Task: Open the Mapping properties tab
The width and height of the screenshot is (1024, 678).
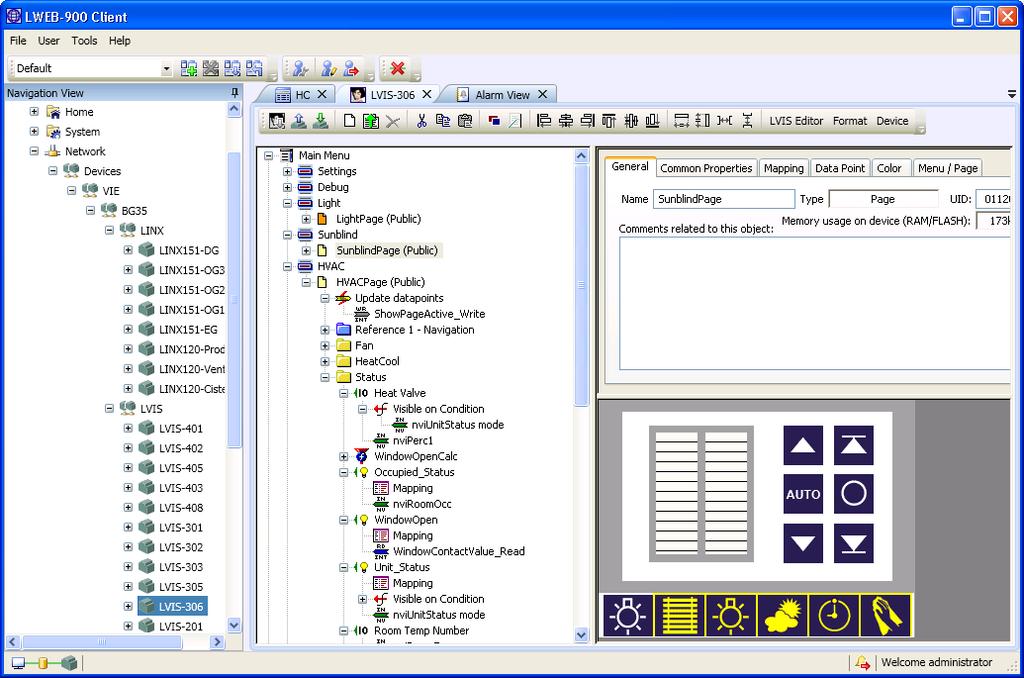Action: (x=784, y=168)
